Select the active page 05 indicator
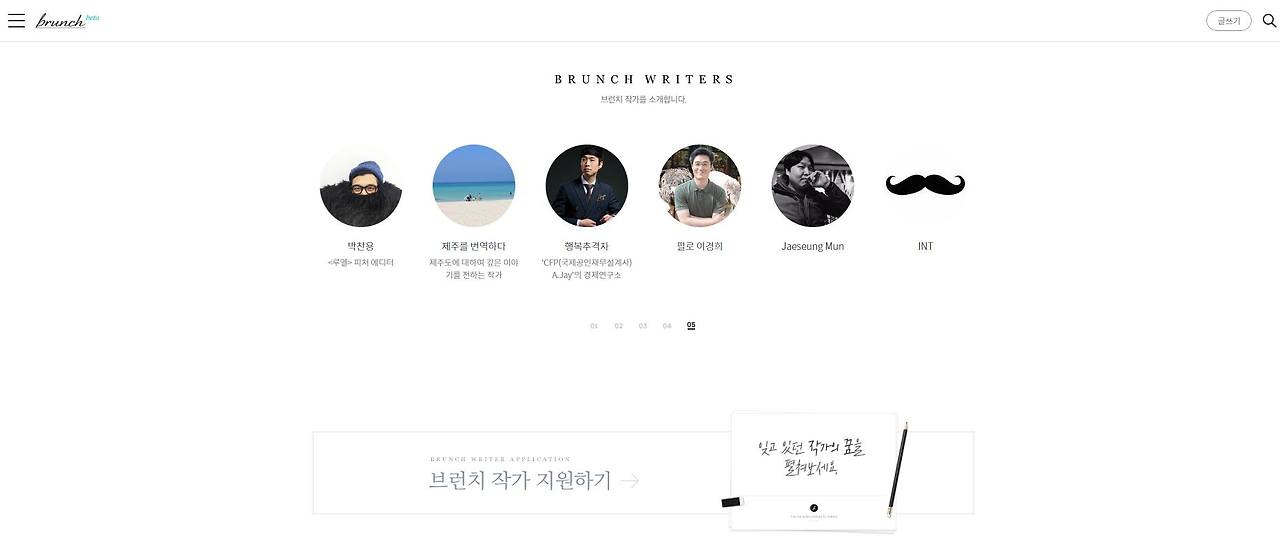This screenshot has height=552, width=1280. (x=691, y=326)
